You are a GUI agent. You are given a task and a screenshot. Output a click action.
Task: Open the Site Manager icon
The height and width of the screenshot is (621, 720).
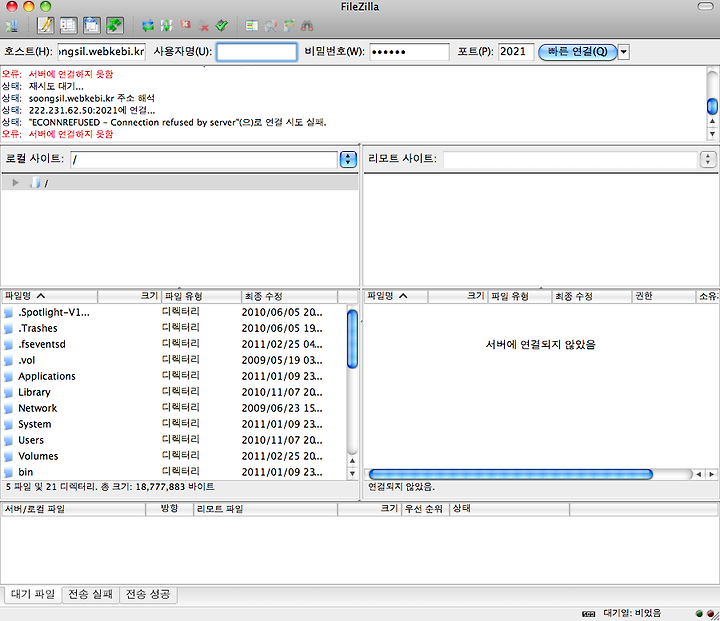click(x=11, y=26)
